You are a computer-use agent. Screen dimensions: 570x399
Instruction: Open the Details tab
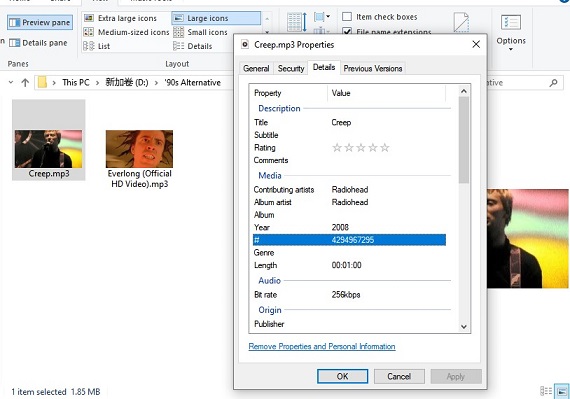tap(324, 67)
